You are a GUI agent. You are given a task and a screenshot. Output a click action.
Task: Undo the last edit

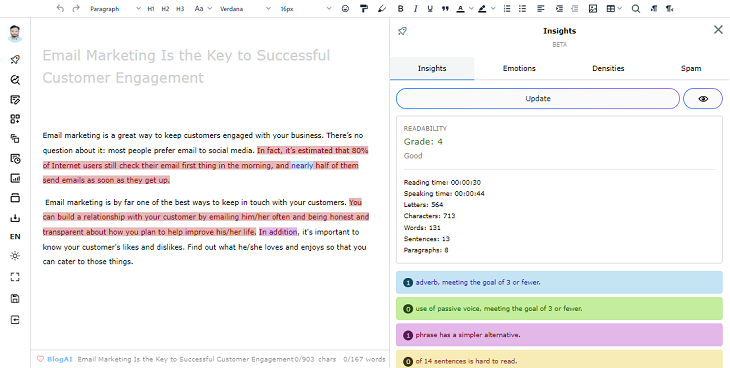[x=60, y=8]
